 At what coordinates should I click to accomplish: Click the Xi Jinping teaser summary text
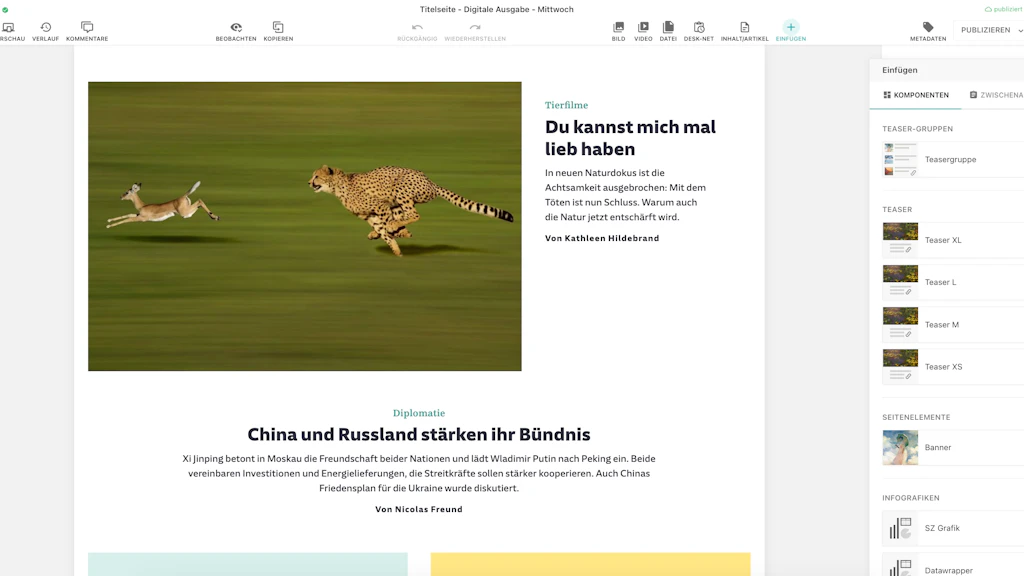tap(419, 473)
